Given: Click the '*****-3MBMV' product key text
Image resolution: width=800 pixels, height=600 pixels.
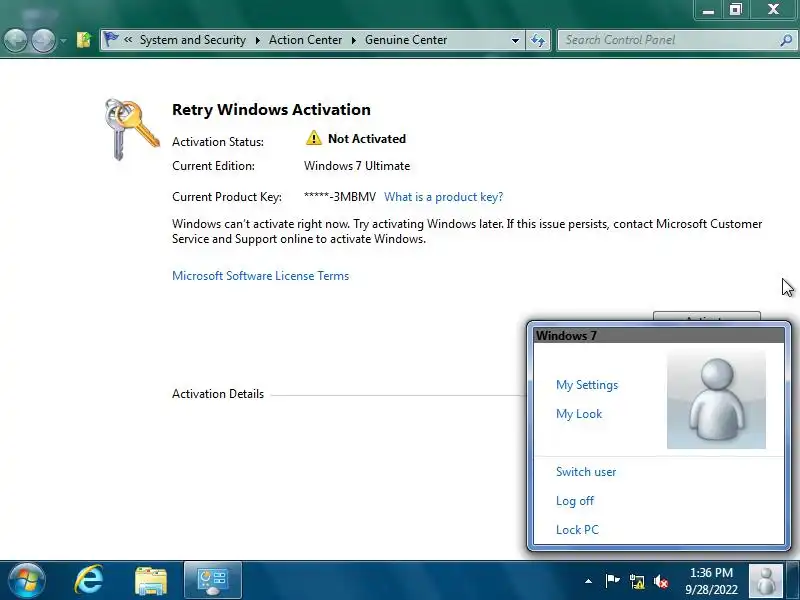Looking at the screenshot, I should (340, 197).
